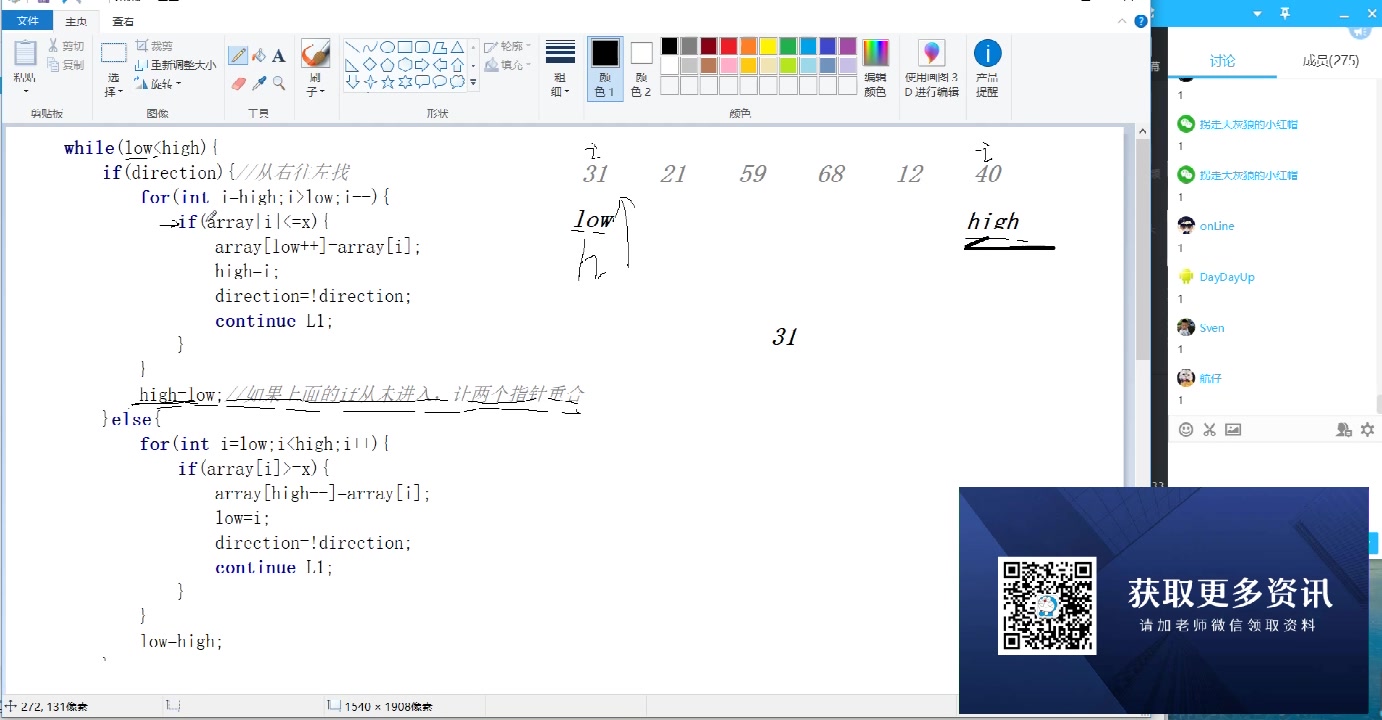Choose the Triangle shape
The height and width of the screenshot is (720, 1382).
pos(457,47)
